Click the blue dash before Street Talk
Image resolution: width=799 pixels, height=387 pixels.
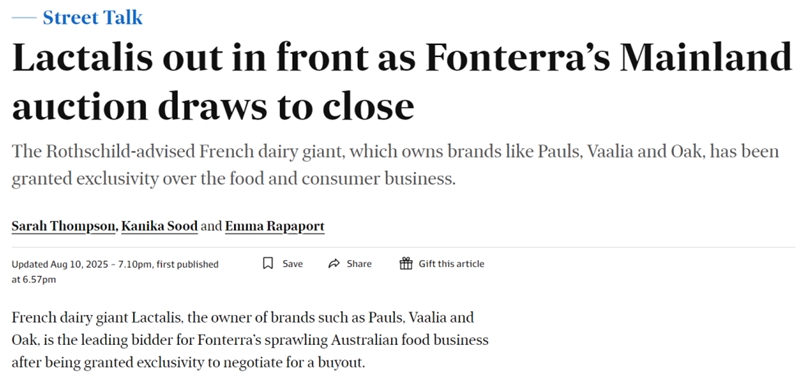(24, 18)
